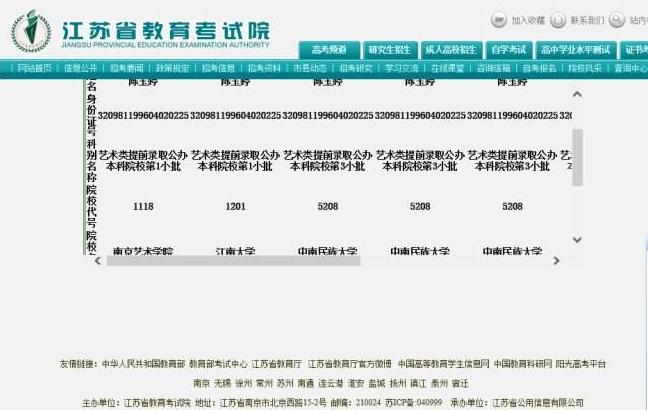Go to 网站首页 in the navigation bar
Screen dimensions: 648x410
[x=35, y=68]
